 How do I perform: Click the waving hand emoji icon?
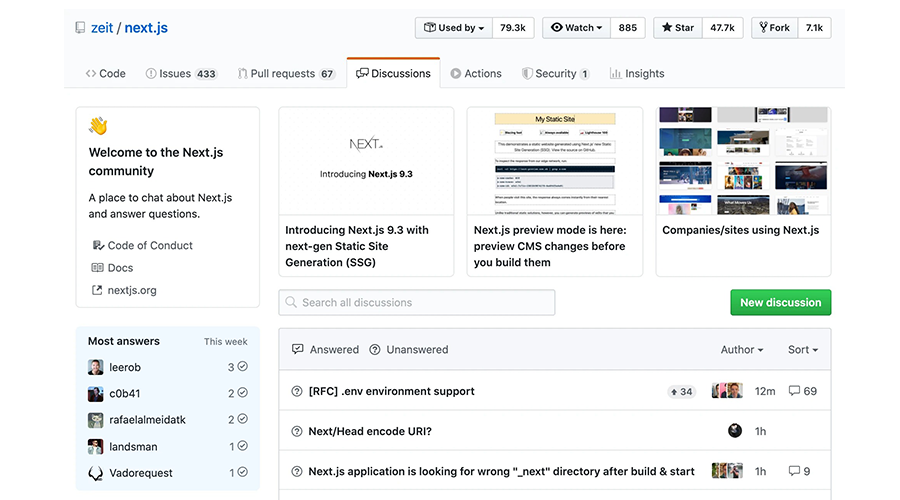pyautogui.click(x=98, y=126)
